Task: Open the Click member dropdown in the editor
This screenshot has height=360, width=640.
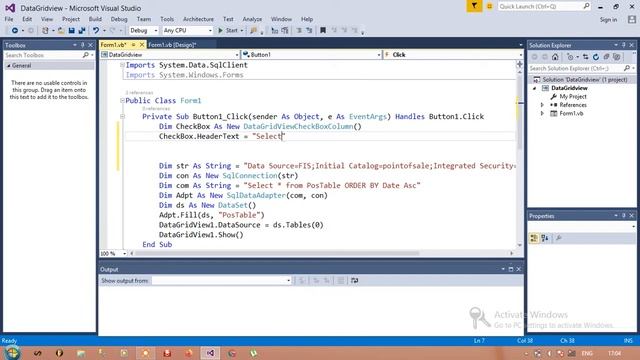Action: [x=453, y=55]
